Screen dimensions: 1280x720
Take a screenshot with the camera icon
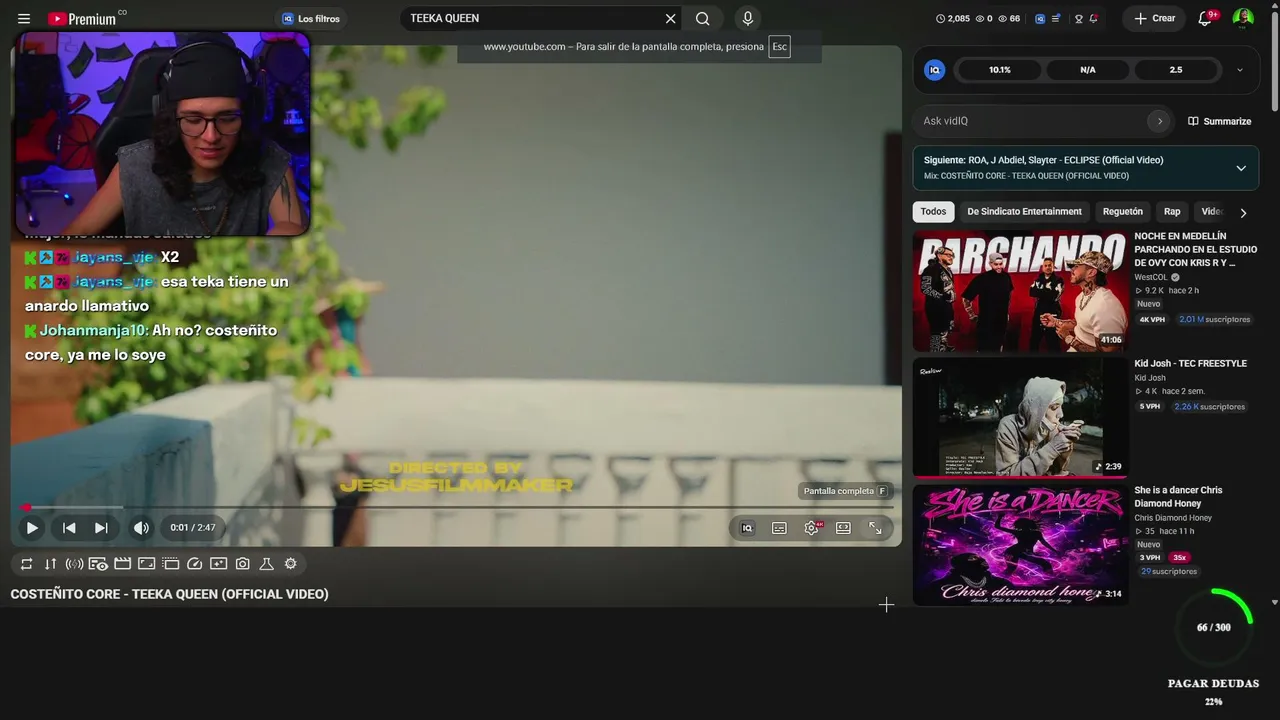click(242, 564)
